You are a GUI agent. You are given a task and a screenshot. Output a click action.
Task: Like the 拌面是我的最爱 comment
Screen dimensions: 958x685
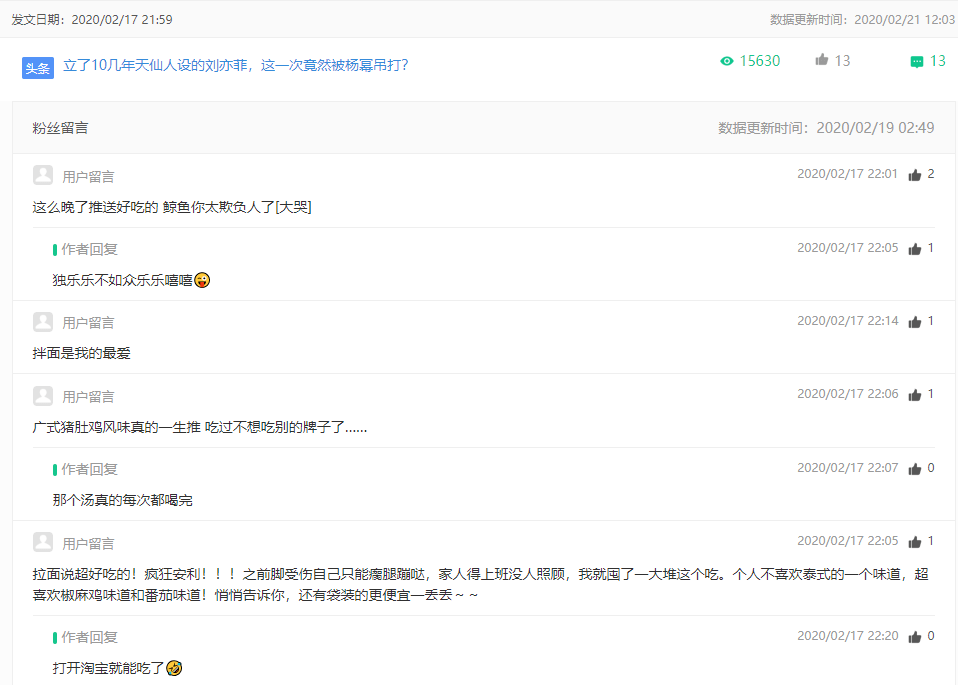point(914,322)
